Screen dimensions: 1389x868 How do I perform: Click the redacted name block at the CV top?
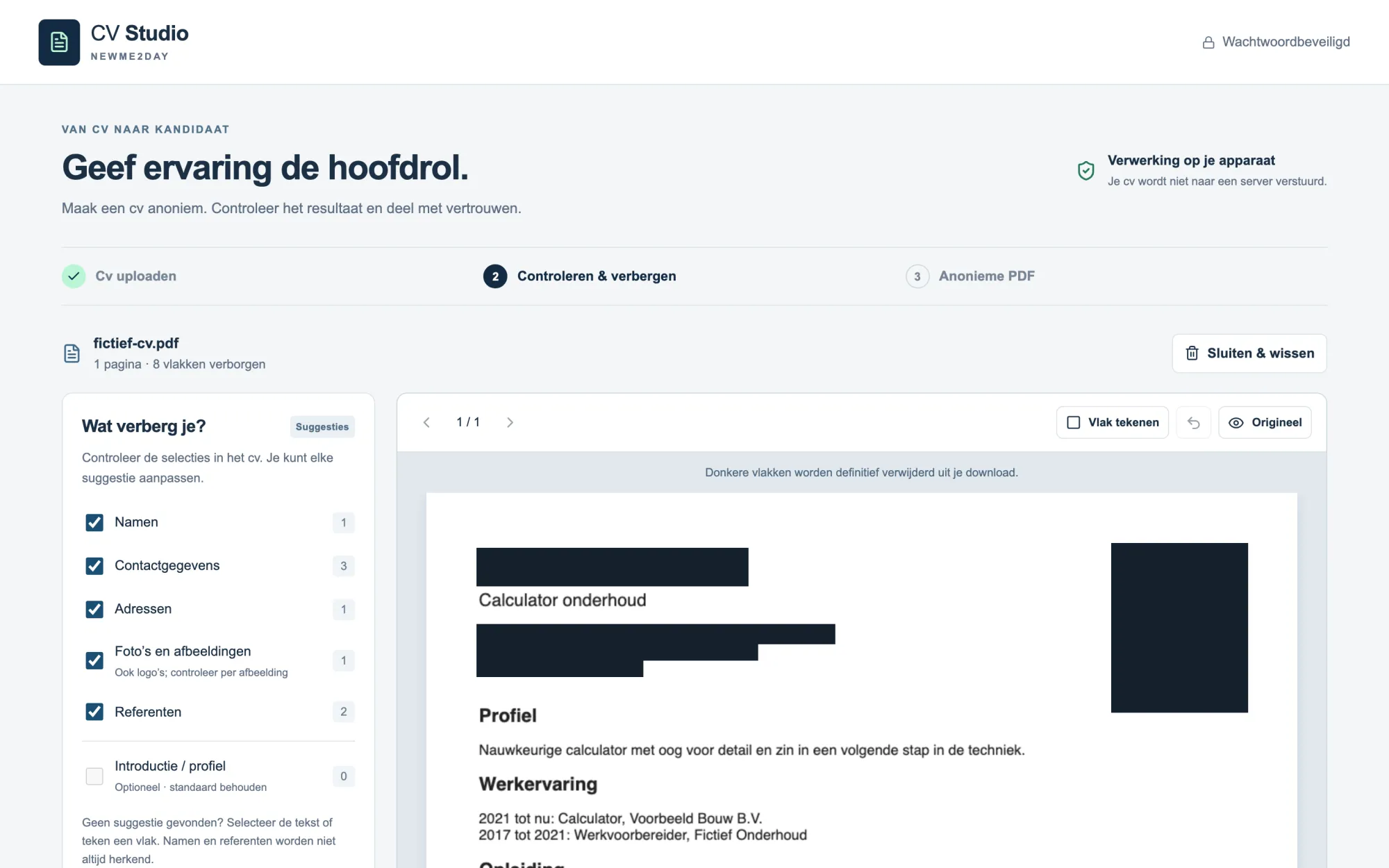[x=612, y=567]
